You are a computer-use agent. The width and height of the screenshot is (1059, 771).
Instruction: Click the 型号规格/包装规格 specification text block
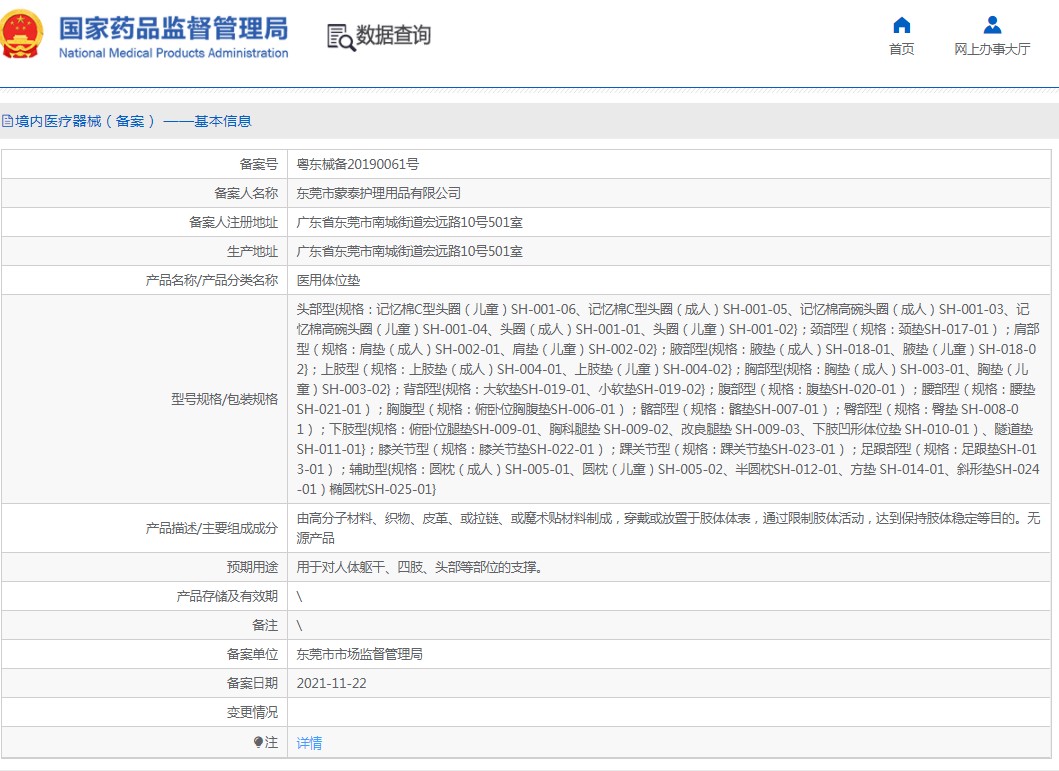[x=668, y=399]
